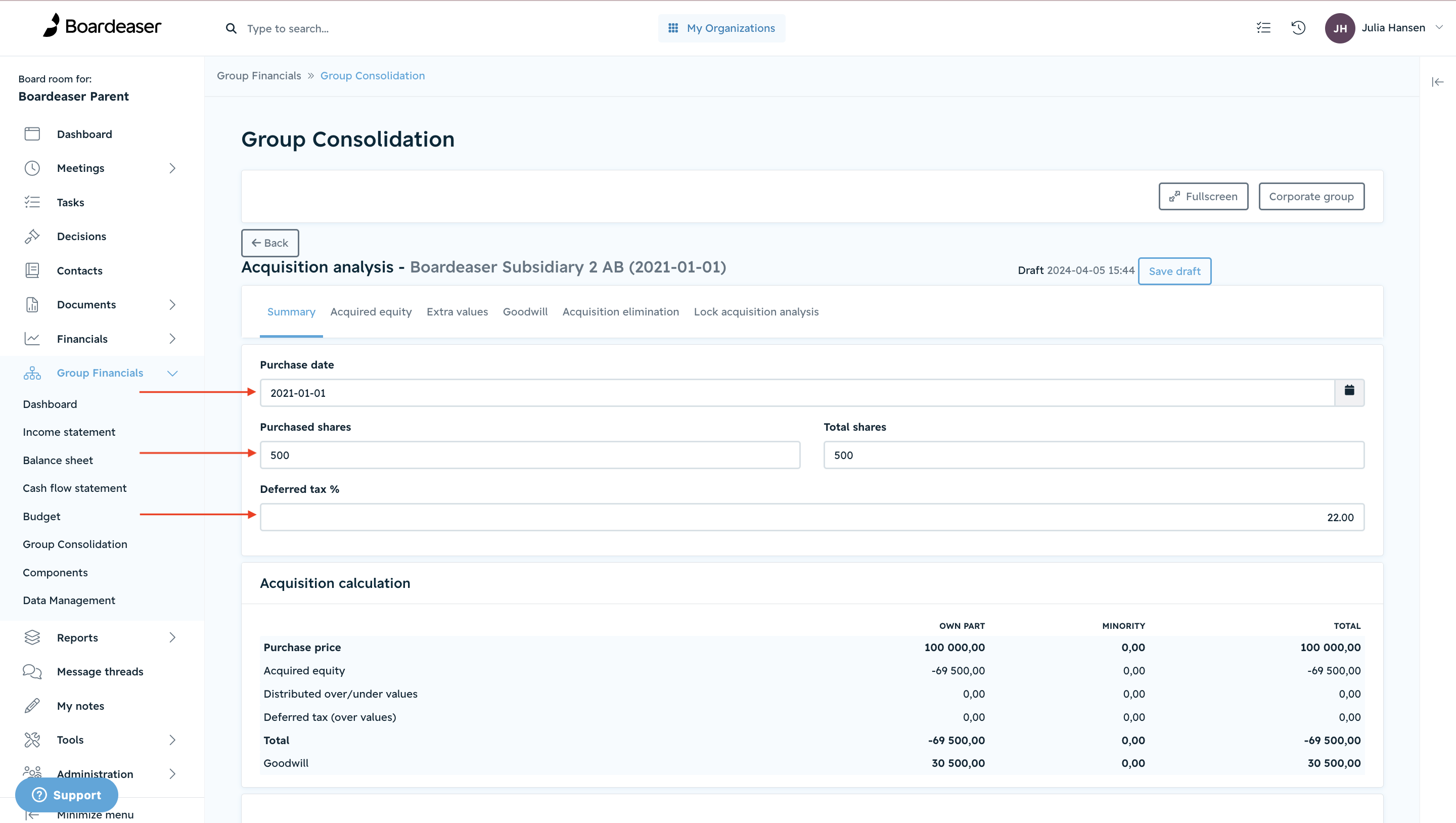Click the Decisions gavel icon
Viewport: 1456px width, 823px height.
32,236
